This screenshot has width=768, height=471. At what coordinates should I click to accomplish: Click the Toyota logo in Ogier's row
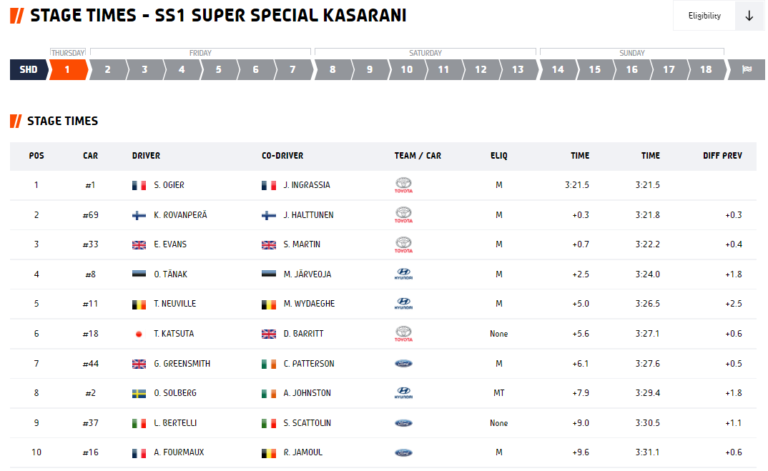(404, 185)
